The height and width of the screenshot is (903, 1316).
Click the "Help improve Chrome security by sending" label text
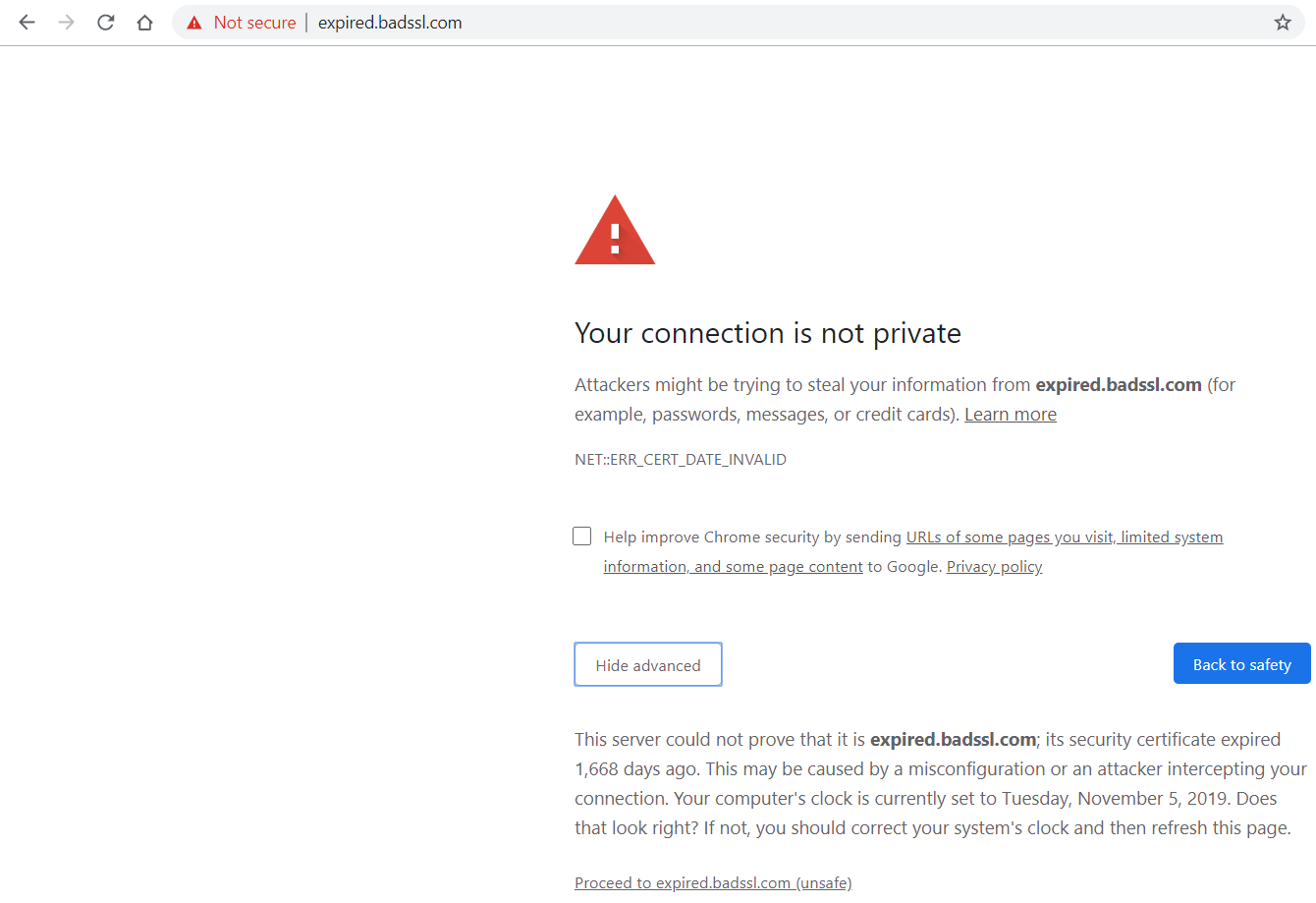point(752,536)
